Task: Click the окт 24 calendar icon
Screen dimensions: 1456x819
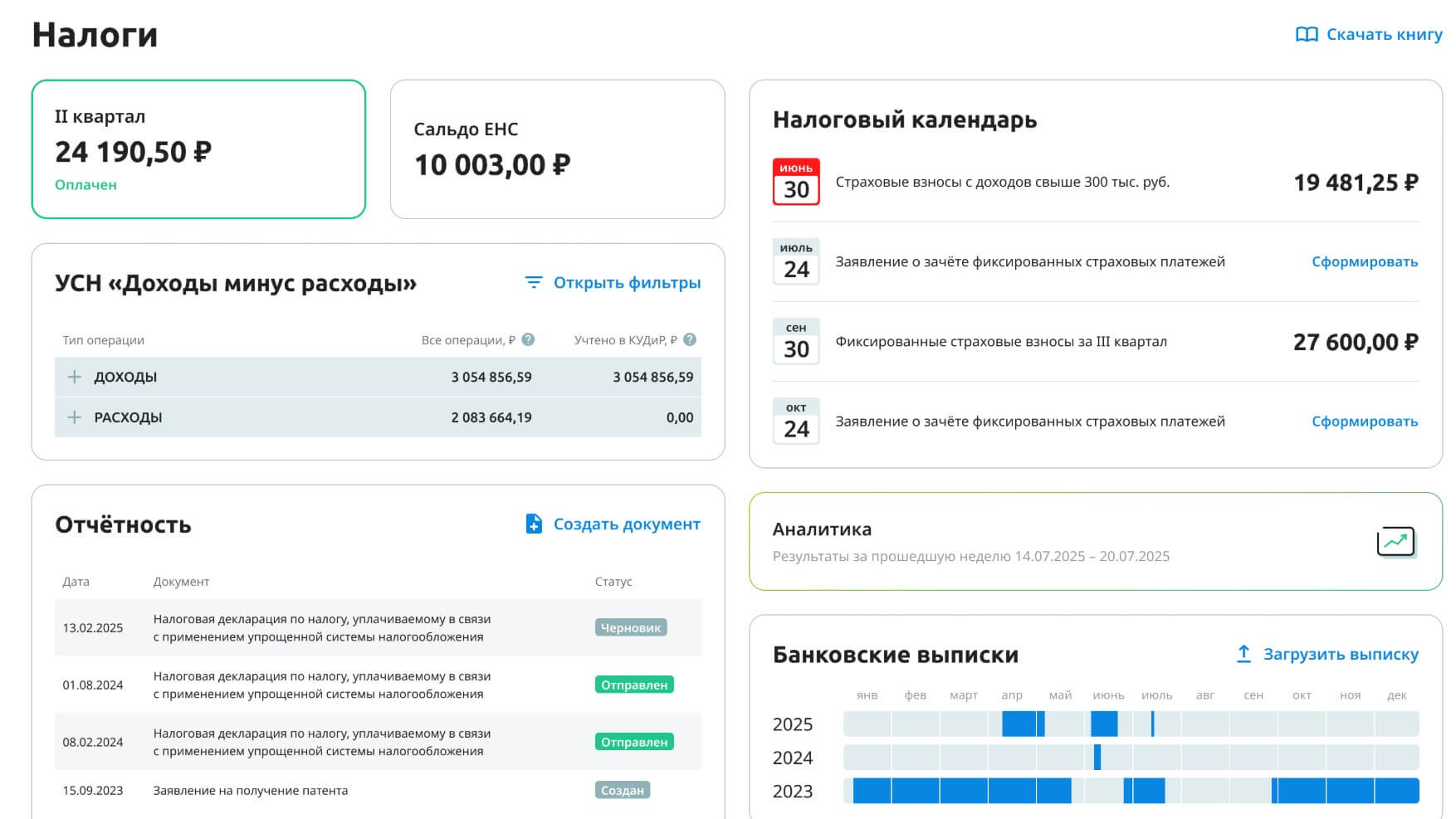Action: point(795,420)
